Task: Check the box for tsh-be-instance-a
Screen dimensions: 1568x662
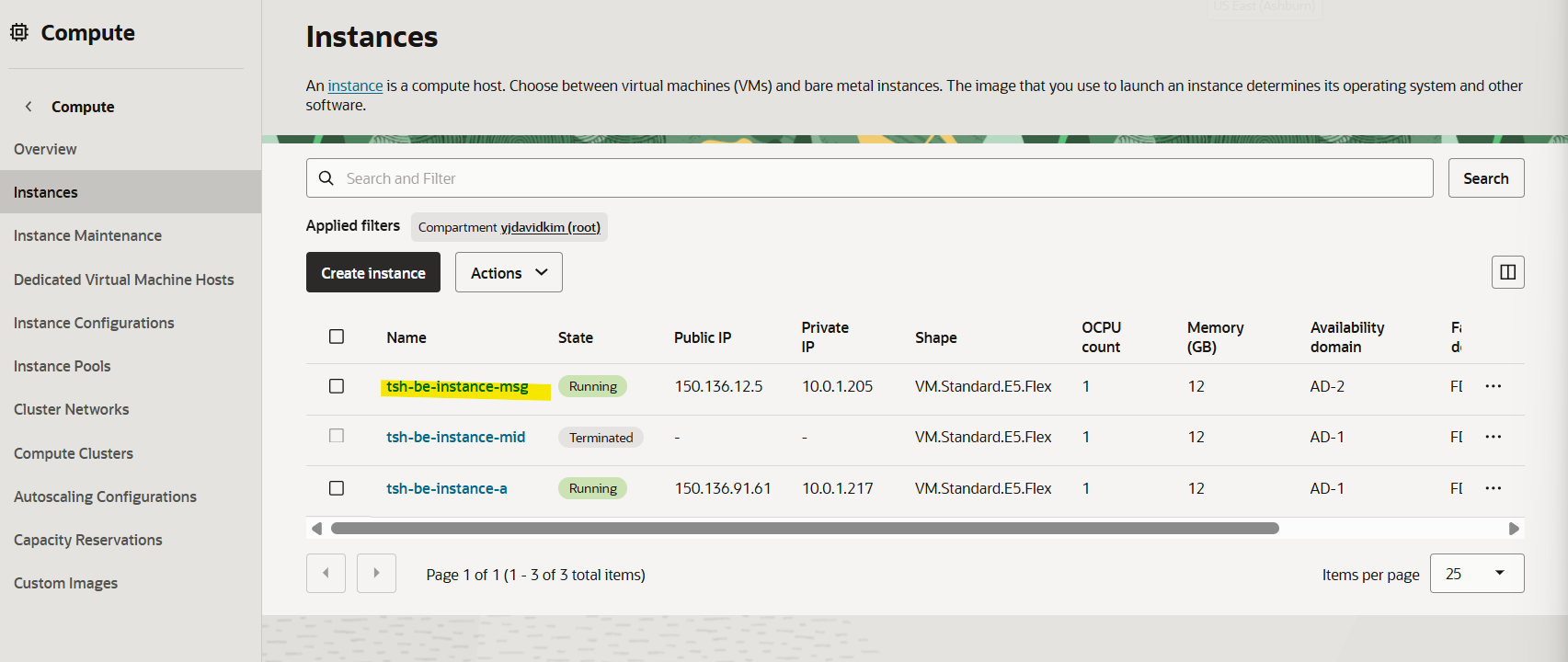Action: click(x=337, y=488)
